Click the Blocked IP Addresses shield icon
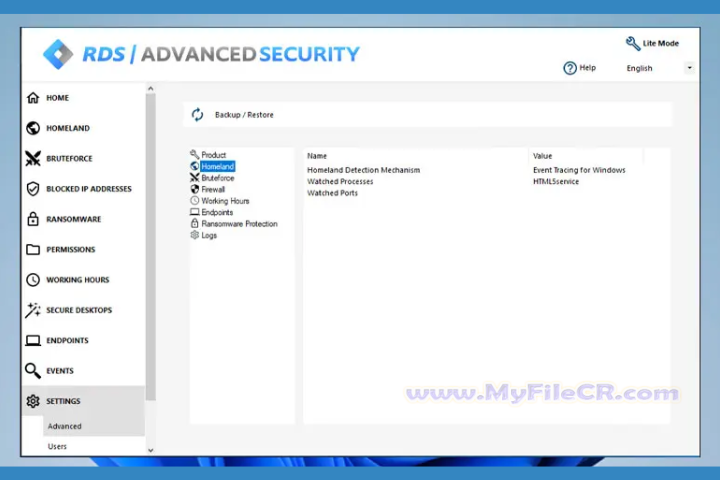The width and height of the screenshot is (720, 480). click(33, 189)
